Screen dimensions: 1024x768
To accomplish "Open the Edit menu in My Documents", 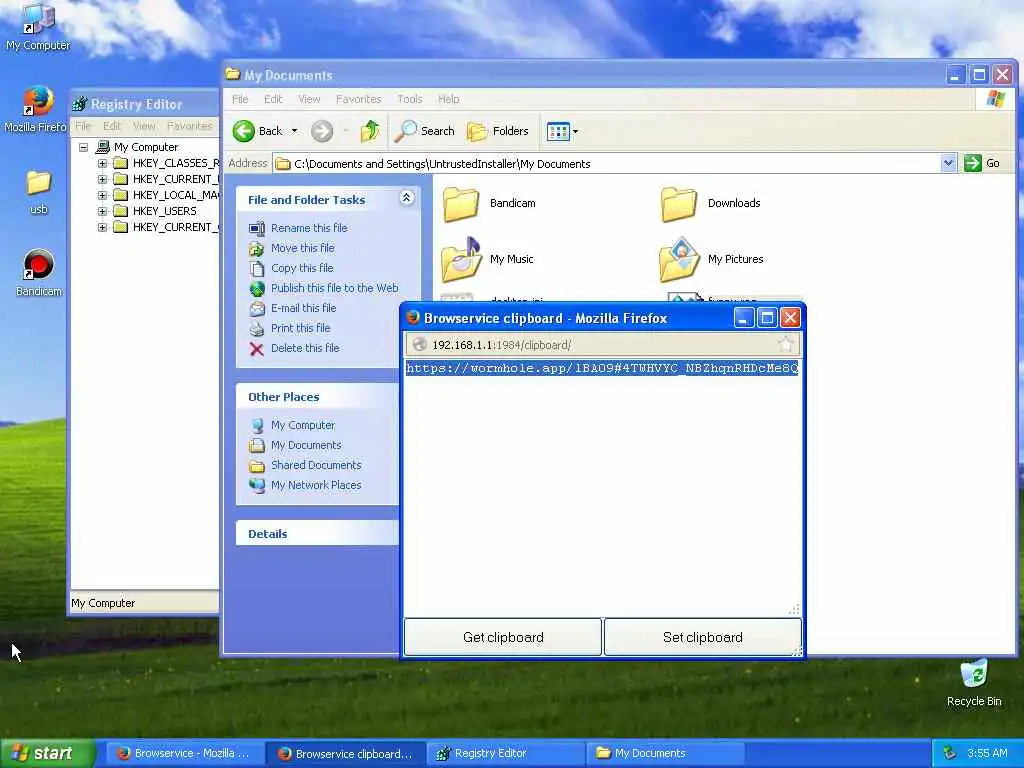I will 273,99.
